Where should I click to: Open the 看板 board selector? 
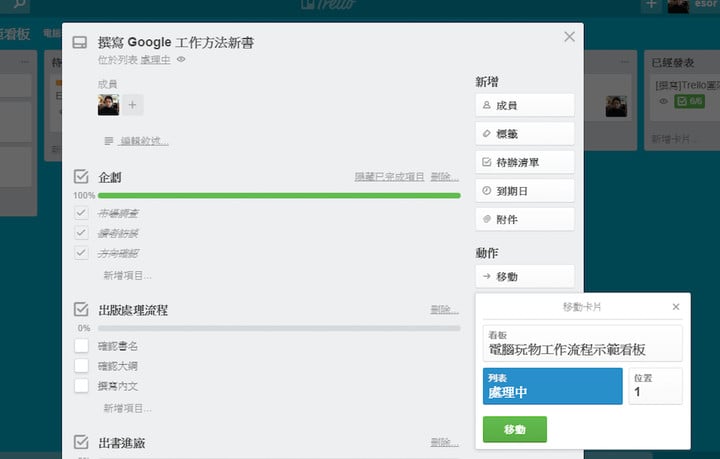pyautogui.click(x=582, y=343)
